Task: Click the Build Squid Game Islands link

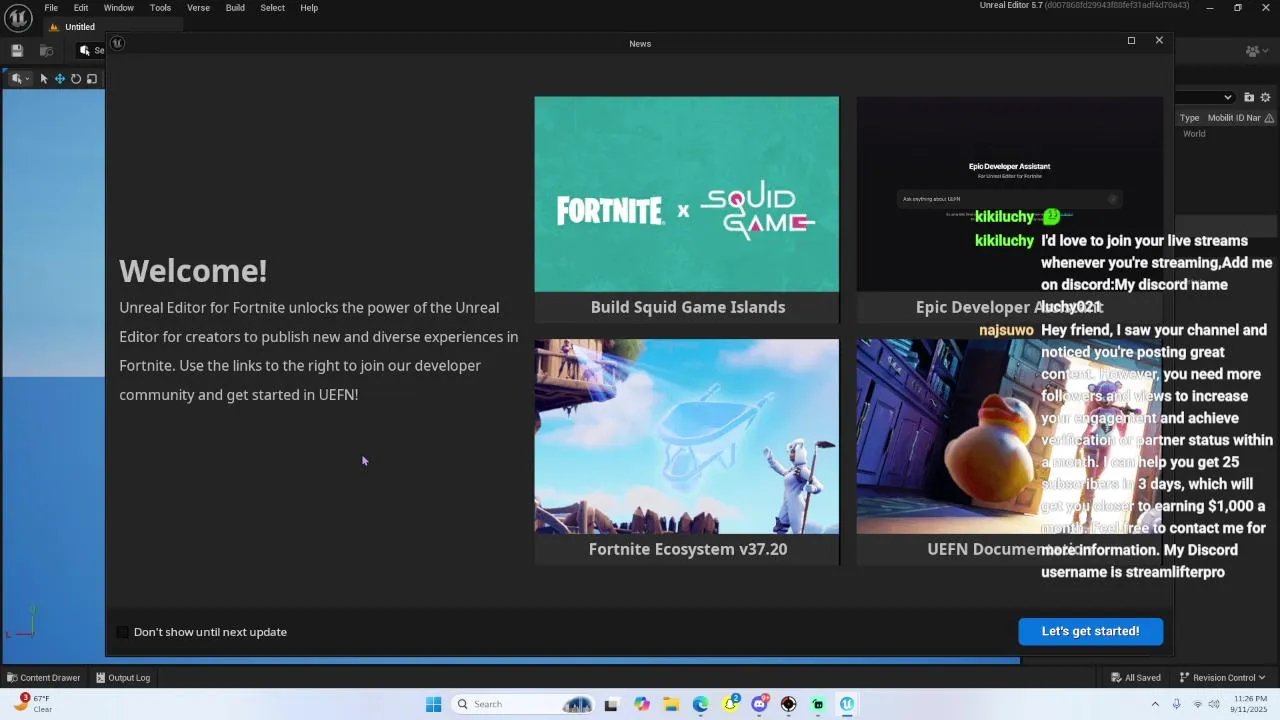Action: 687,307
